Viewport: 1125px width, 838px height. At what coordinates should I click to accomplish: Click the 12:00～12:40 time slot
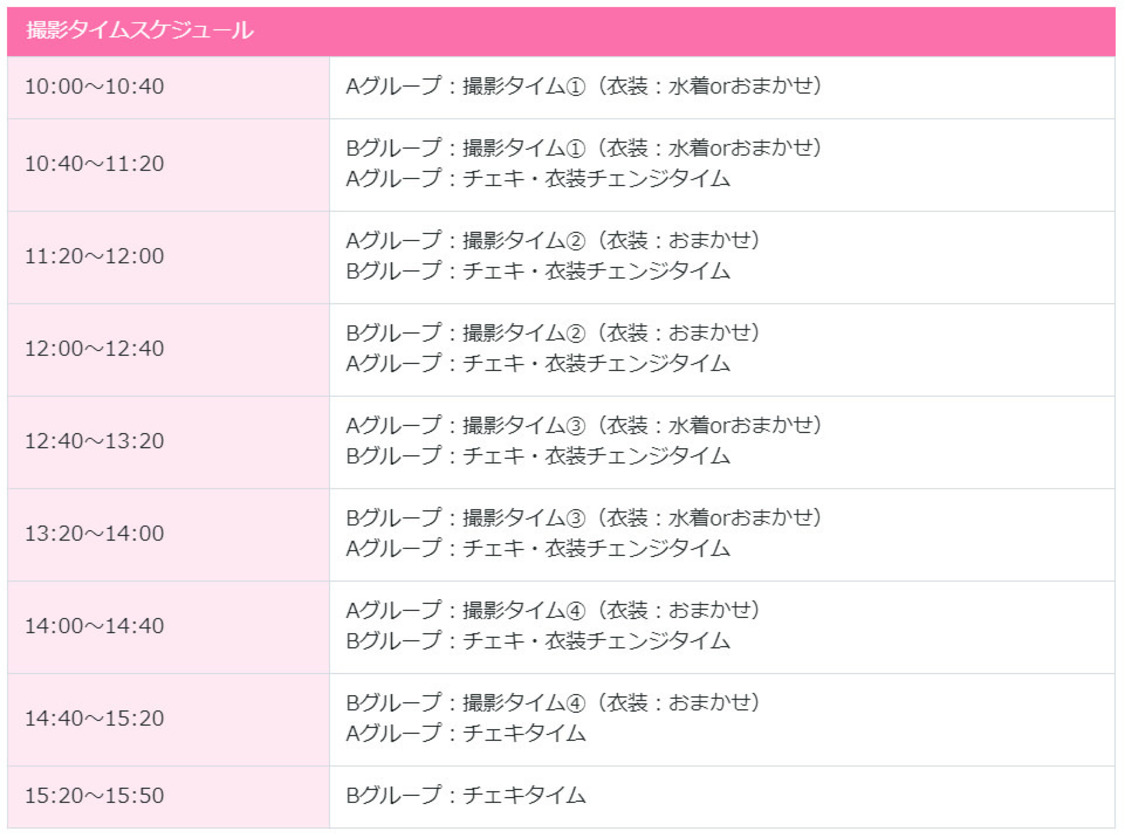pos(95,349)
